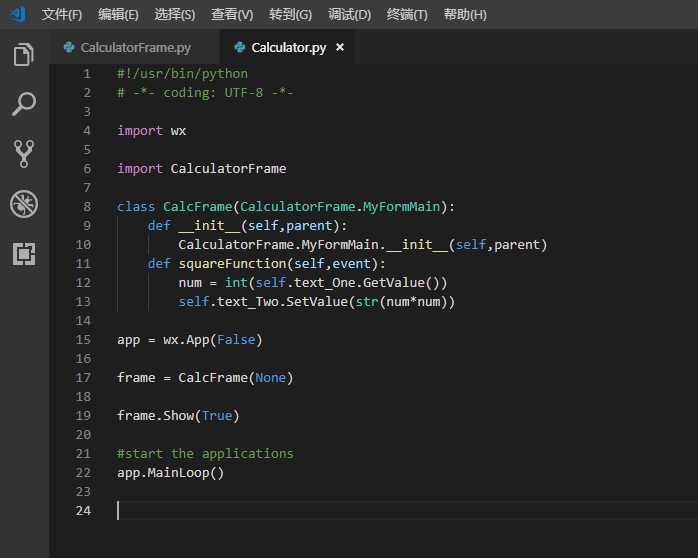Click 'text_Two.SetValue' on line 13

click(x=282, y=302)
